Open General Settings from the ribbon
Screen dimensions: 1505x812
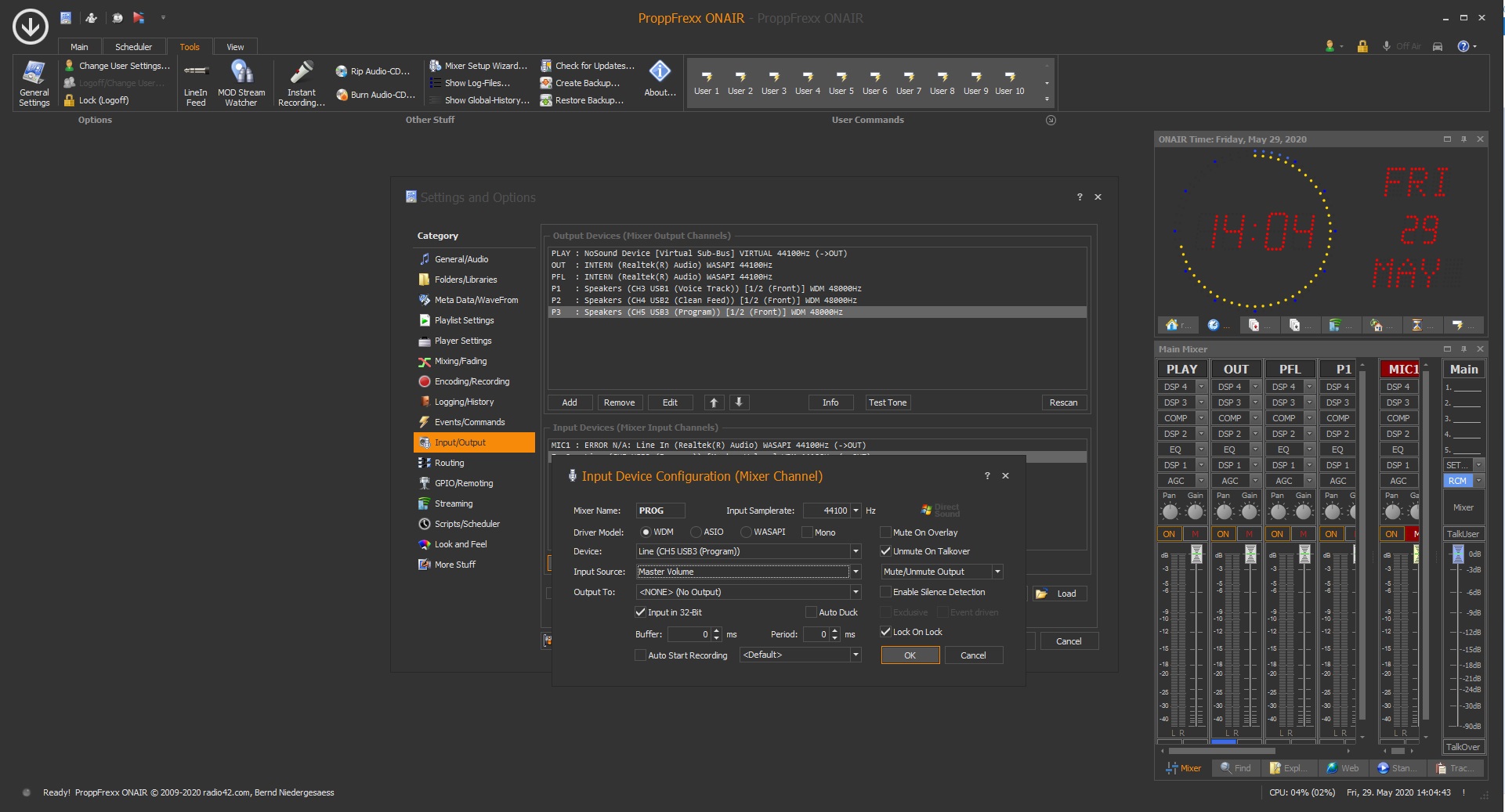pyautogui.click(x=34, y=83)
